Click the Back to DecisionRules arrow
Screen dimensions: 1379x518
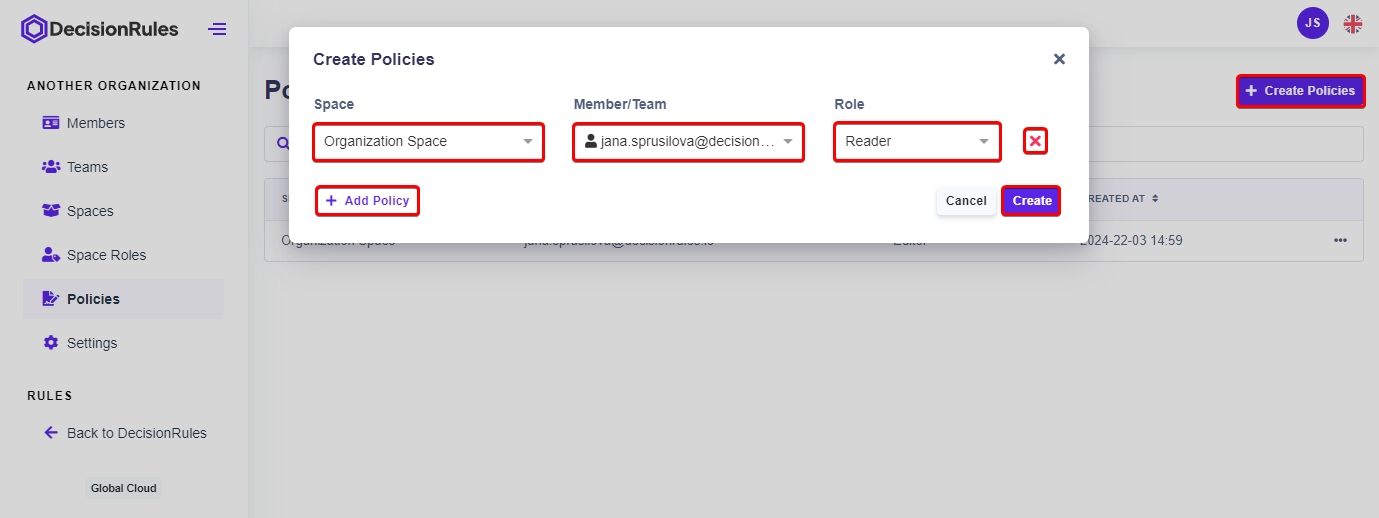51,433
